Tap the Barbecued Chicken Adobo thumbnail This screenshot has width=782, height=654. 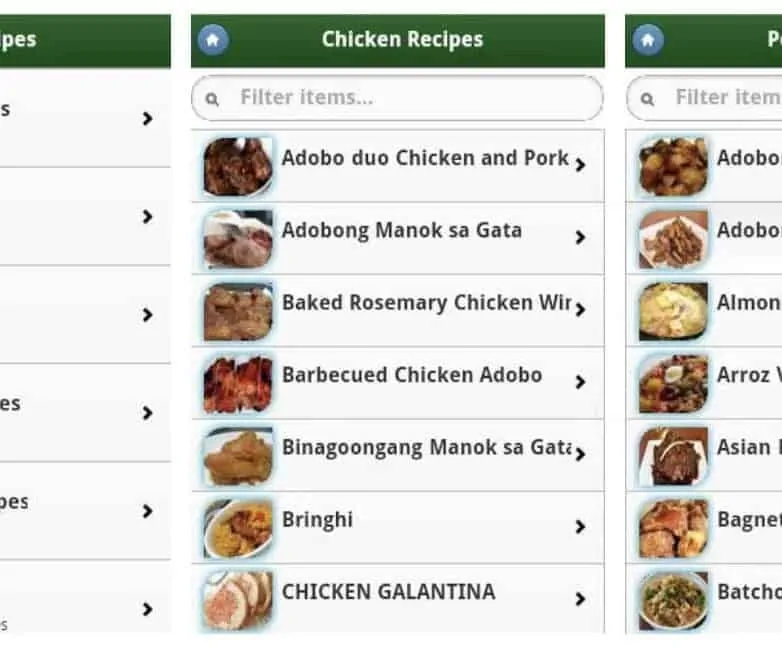click(x=238, y=384)
